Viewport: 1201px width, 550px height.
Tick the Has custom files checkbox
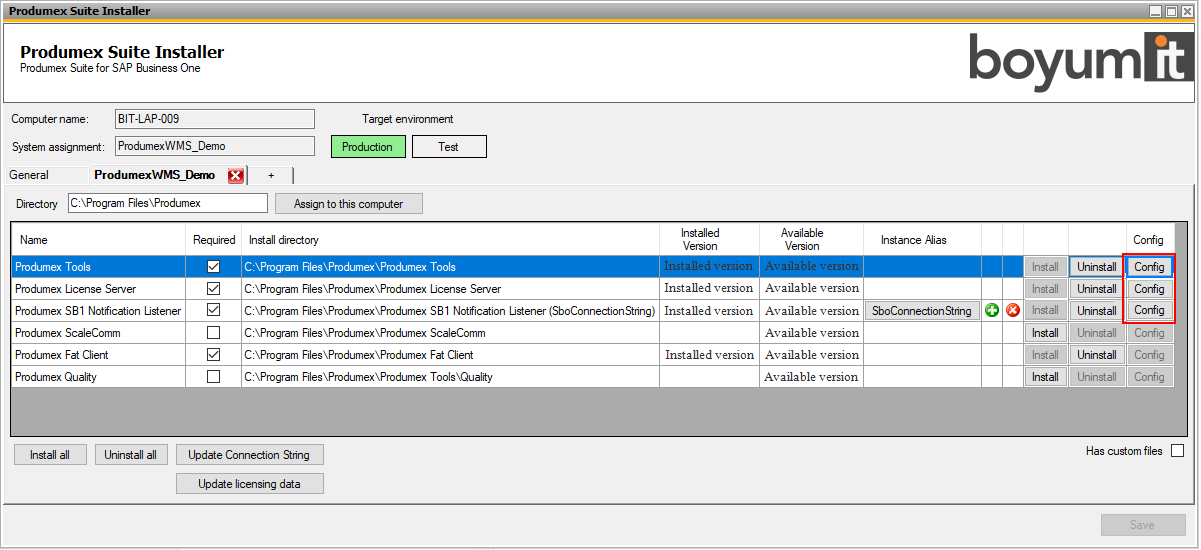1177,451
